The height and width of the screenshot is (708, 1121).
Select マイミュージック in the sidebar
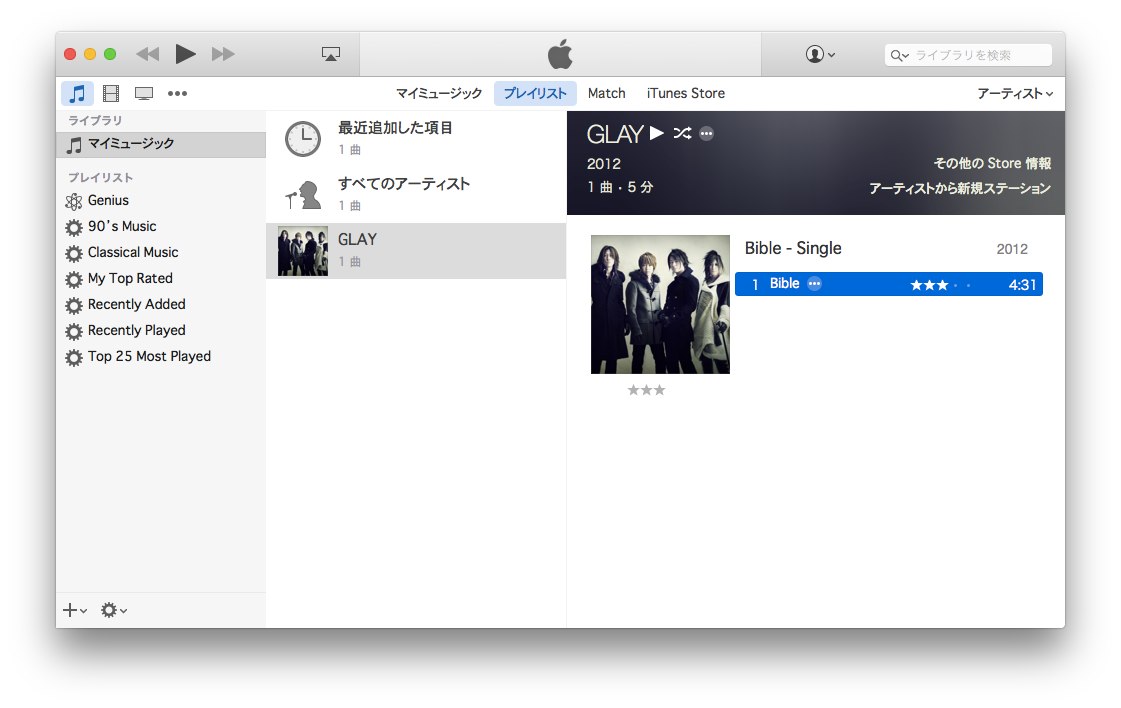pos(161,144)
